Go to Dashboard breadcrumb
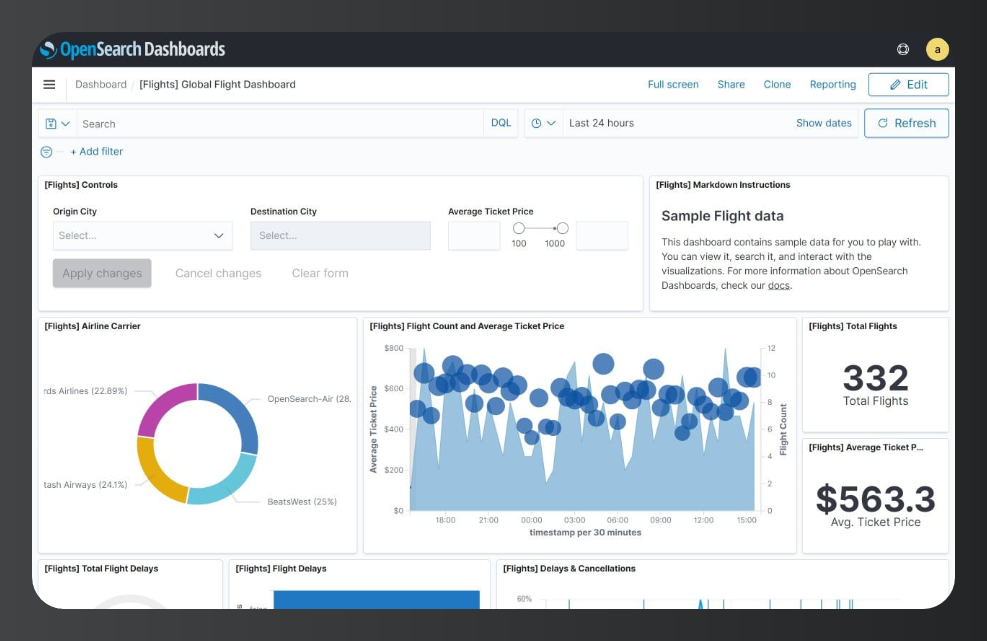The image size is (987, 641). [101, 84]
